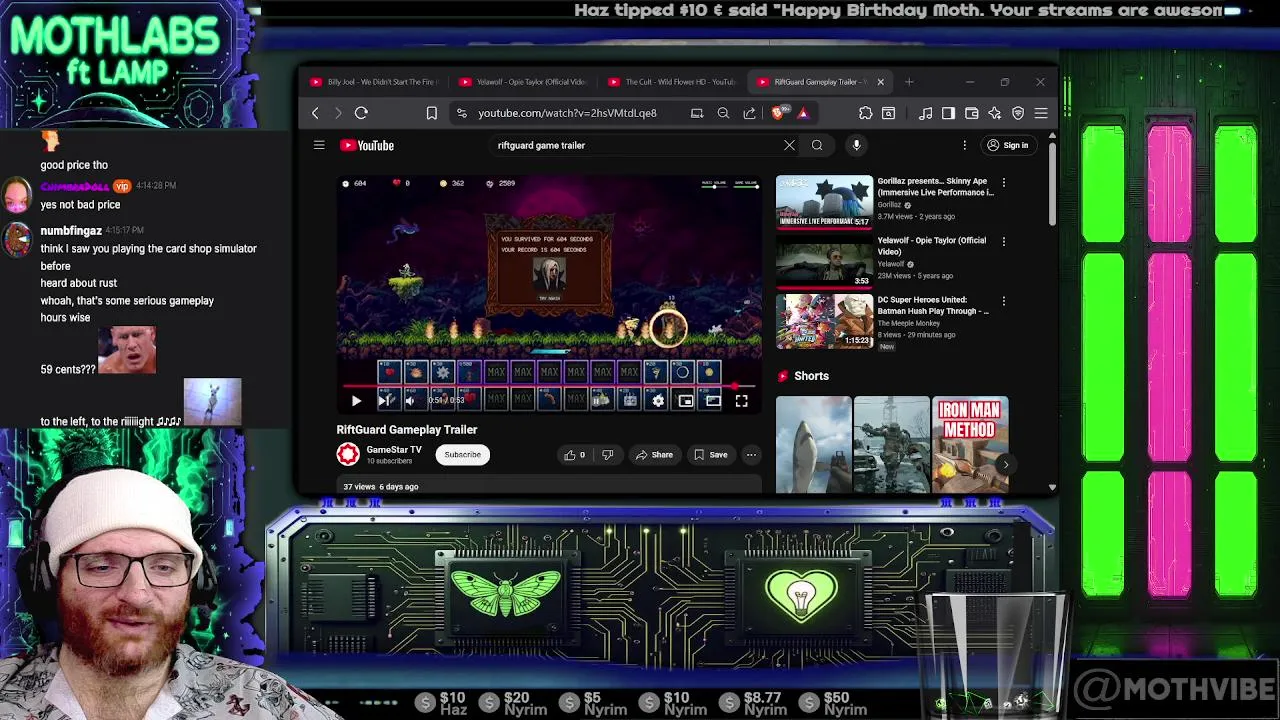Click 'GameStar TV' channel name
This screenshot has height=720, width=1280.
[x=393, y=450]
